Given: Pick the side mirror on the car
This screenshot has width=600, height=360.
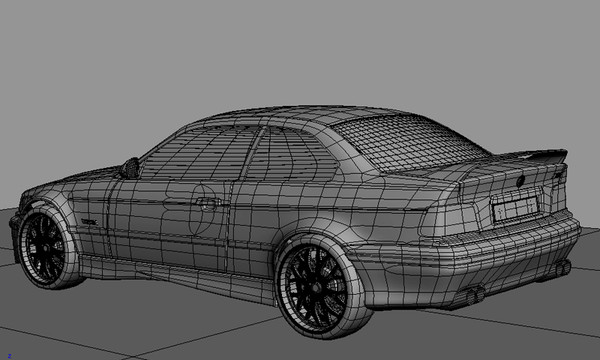Looking at the screenshot, I should [x=130, y=168].
